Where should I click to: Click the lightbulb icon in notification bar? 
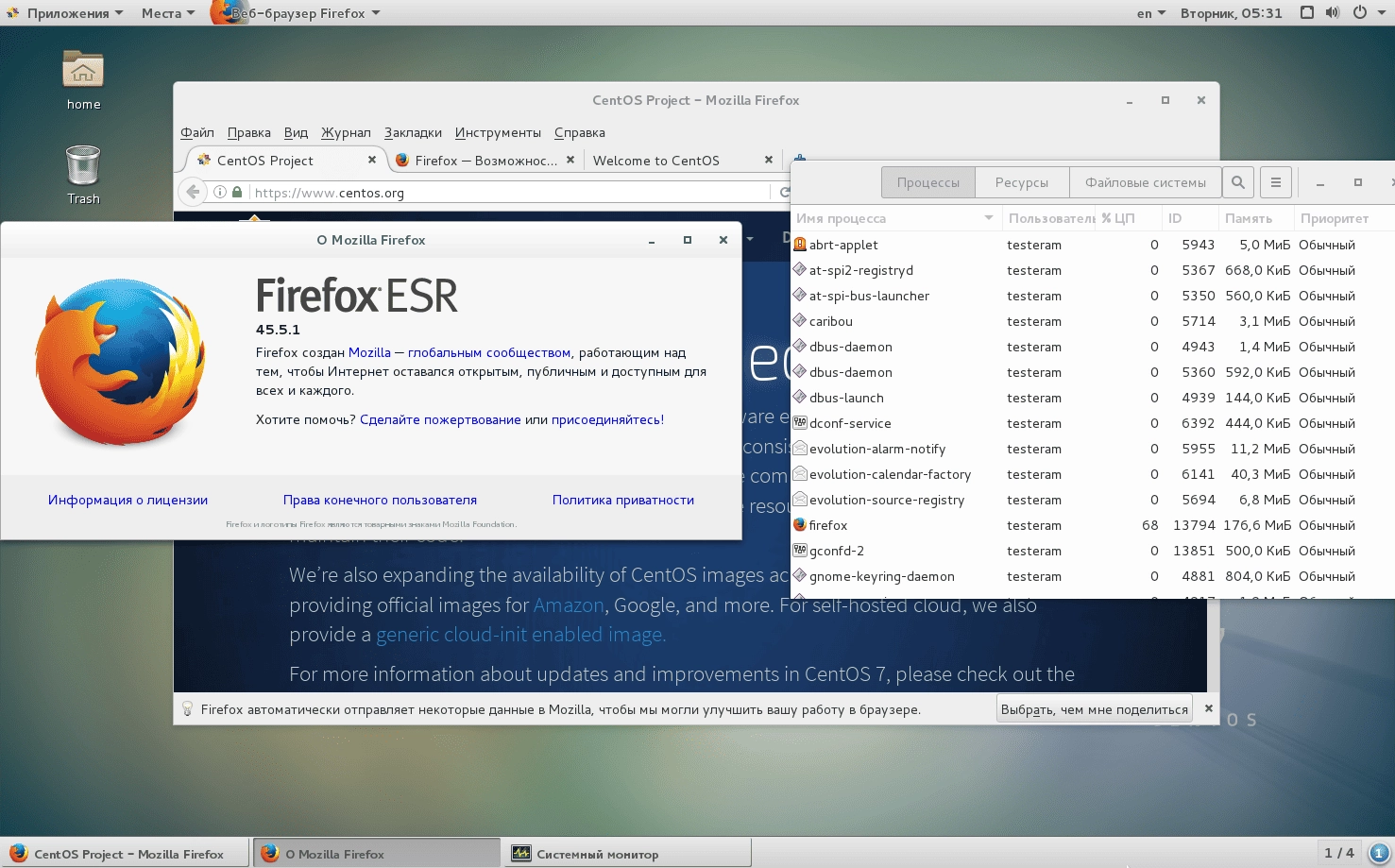click(x=187, y=708)
